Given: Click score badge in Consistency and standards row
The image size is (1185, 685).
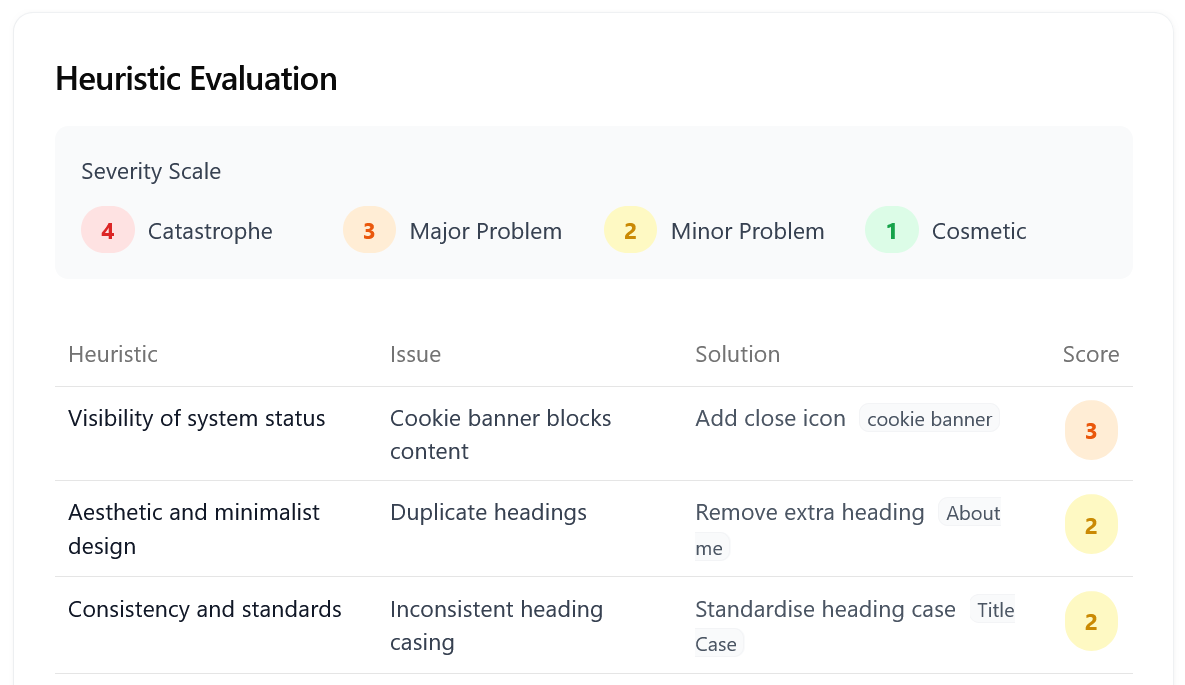Looking at the screenshot, I should pos(1091,622).
